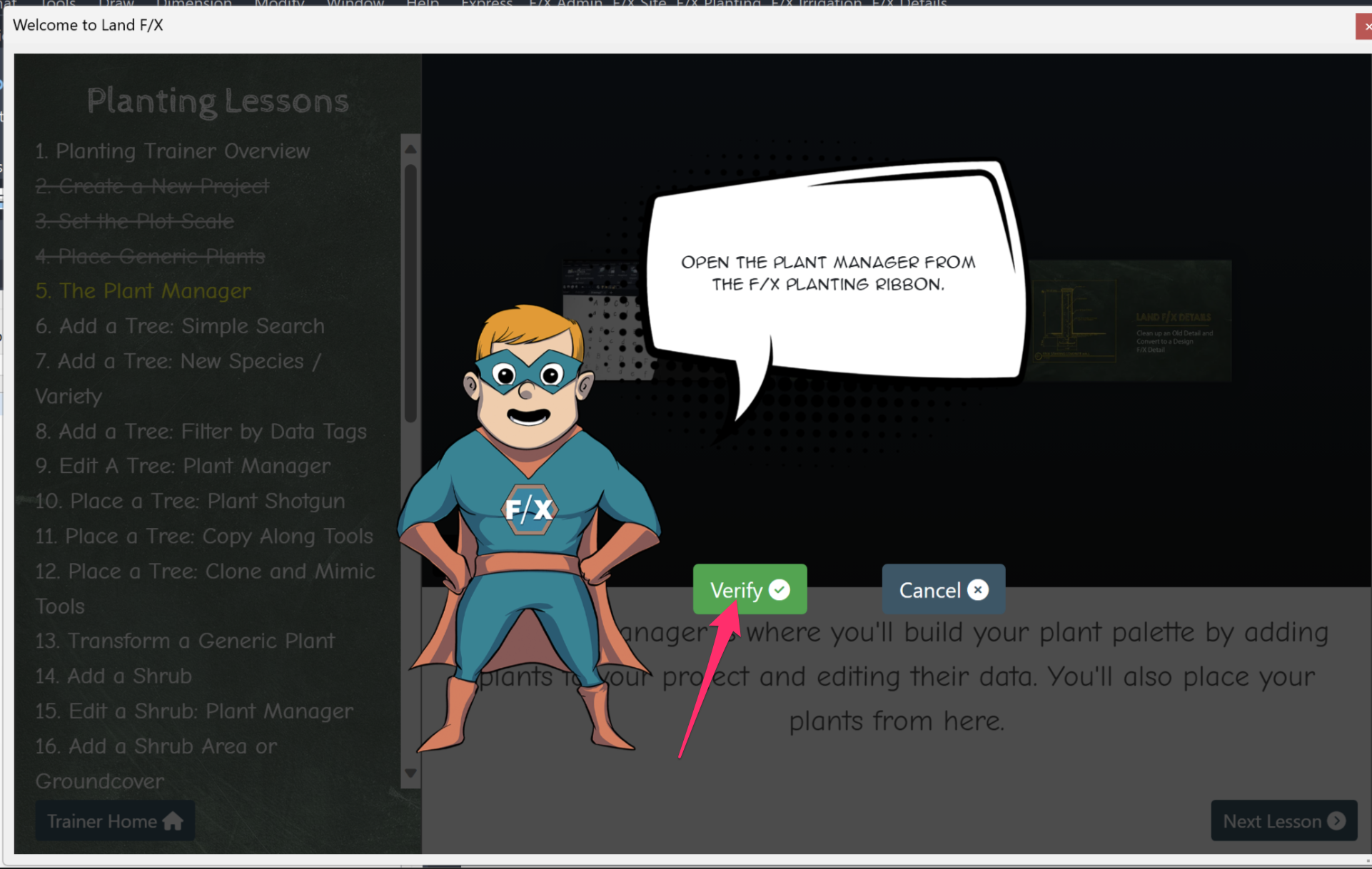Open lesson 1 Planting Trainer Overview
The image size is (1372, 869).
pos(173,151)
